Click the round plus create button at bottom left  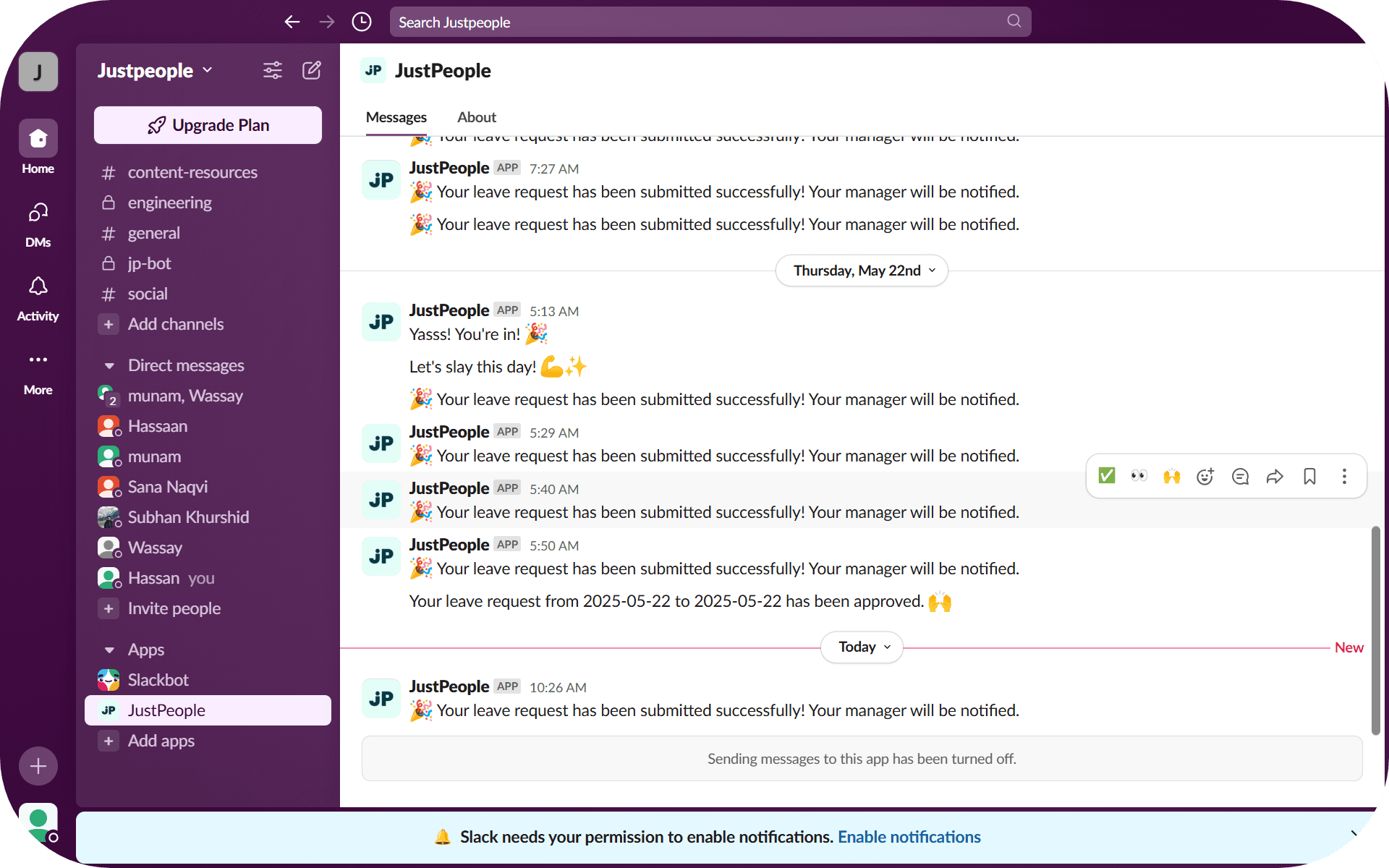pyautogui.click(x=38, y=766)
